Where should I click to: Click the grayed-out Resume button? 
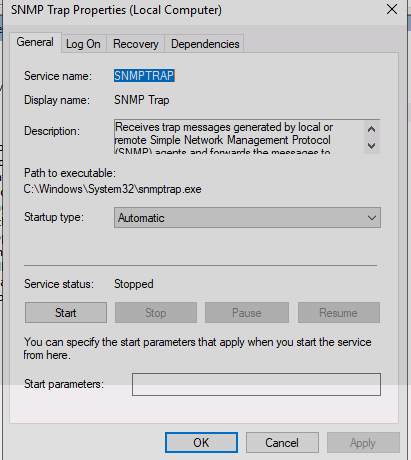(x=339, y=313)
